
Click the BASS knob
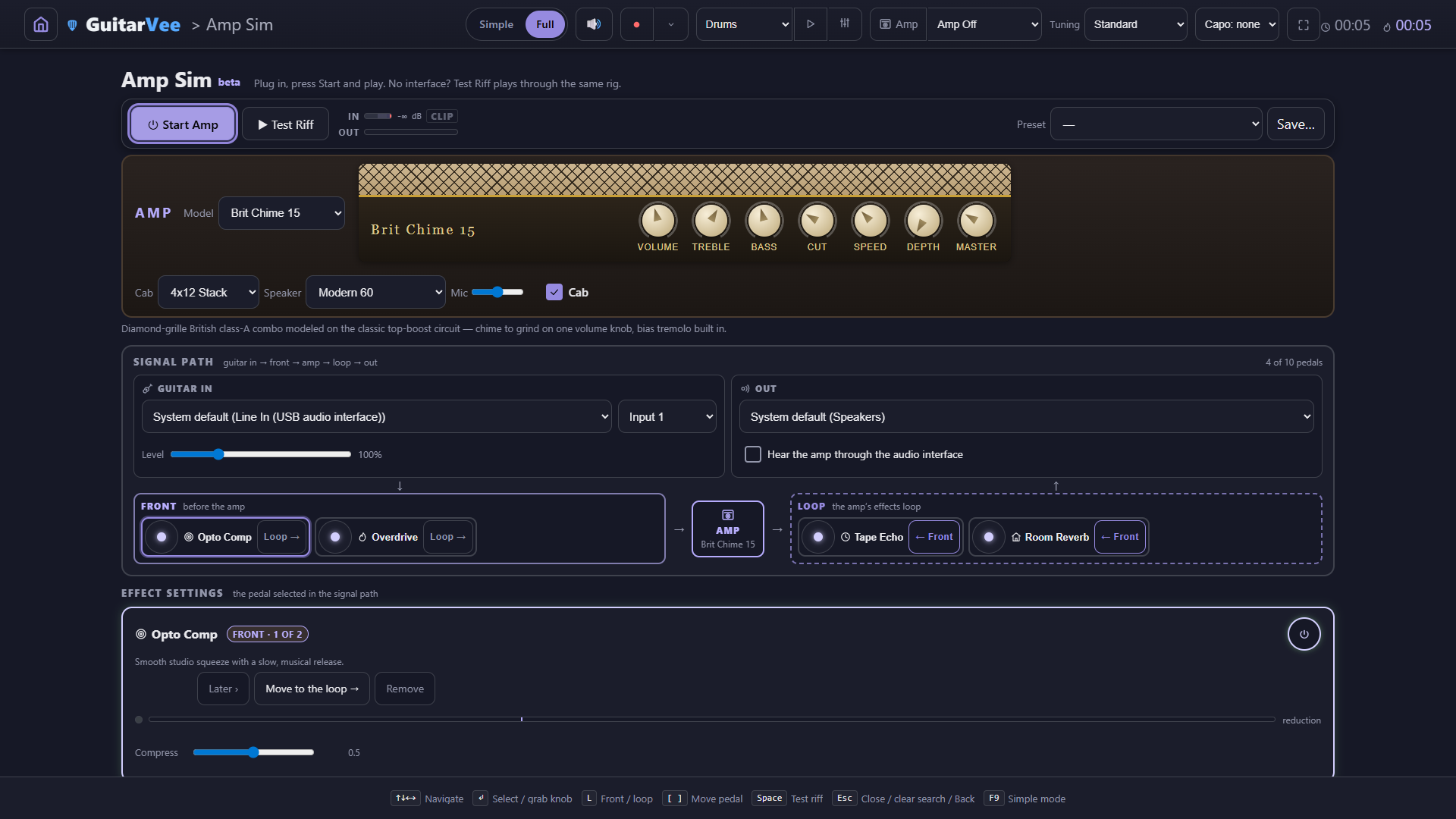pyautogui.click(x=764, y=221)
